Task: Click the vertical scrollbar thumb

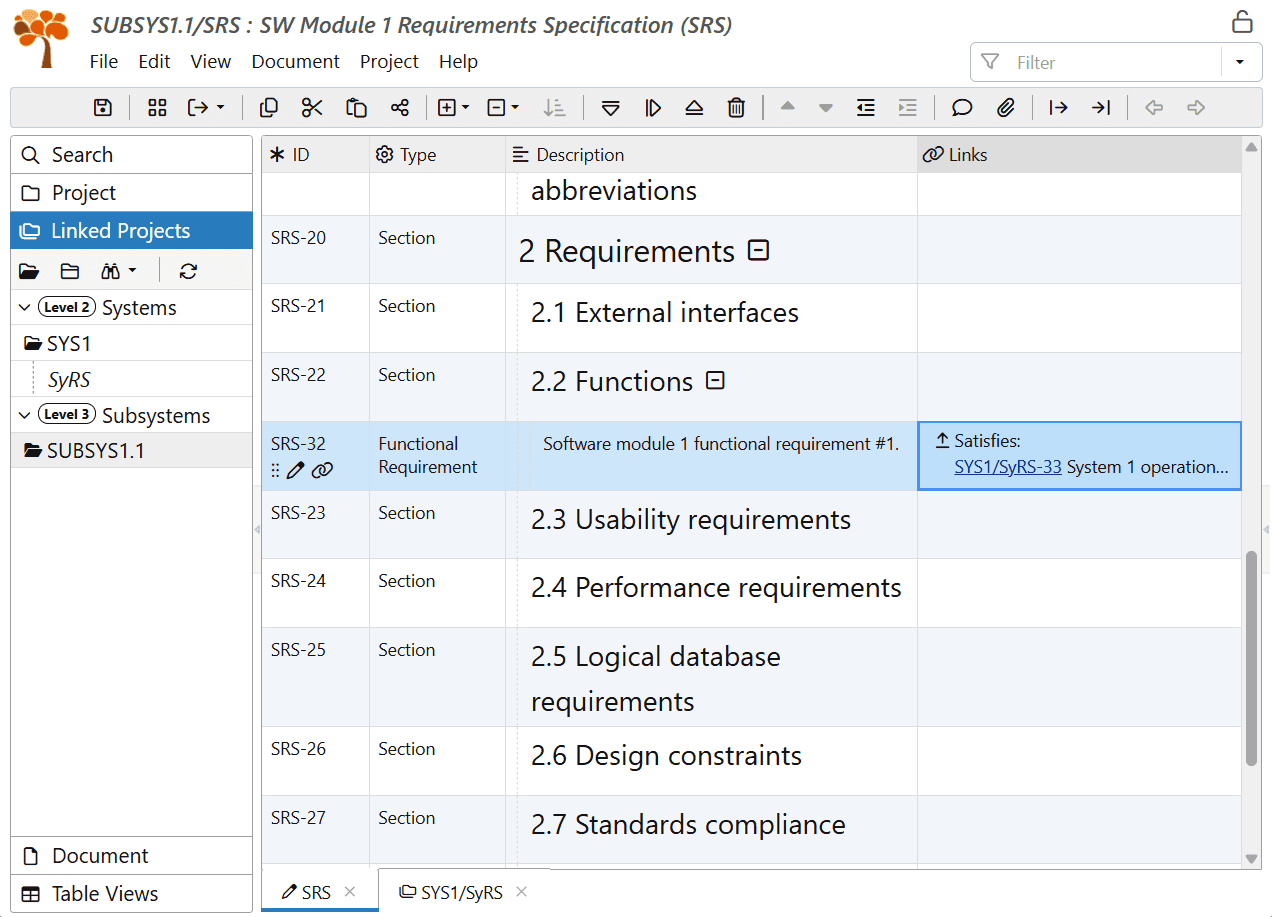Action: 1251,659
